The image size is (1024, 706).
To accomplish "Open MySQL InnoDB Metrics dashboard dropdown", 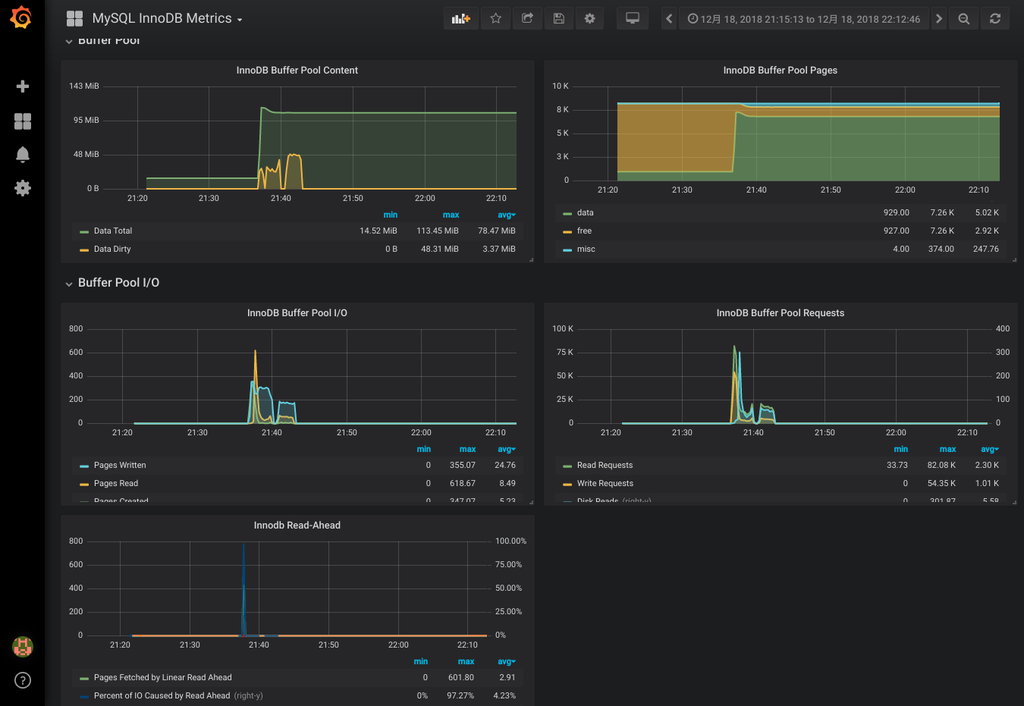I will click(x=167, y=18).
